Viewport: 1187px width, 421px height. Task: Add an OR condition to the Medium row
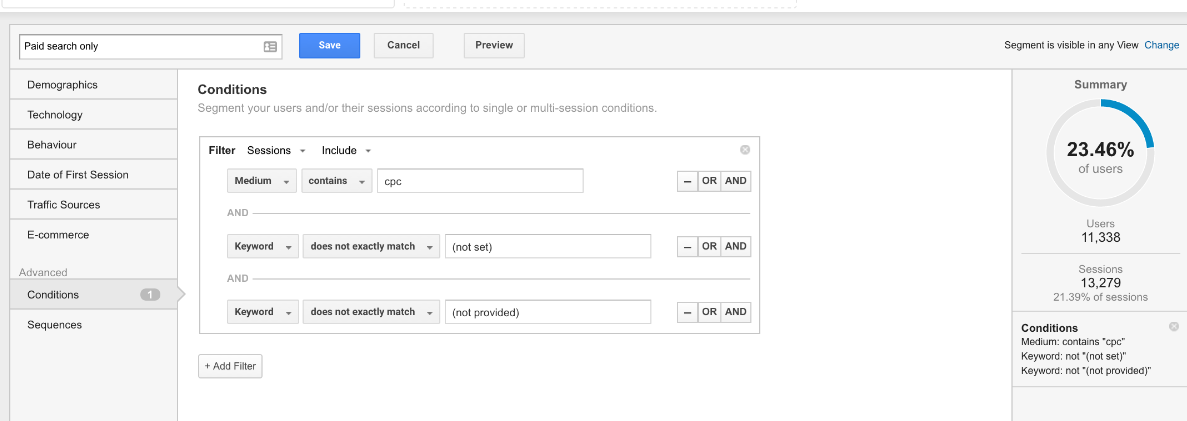point(709,181)
